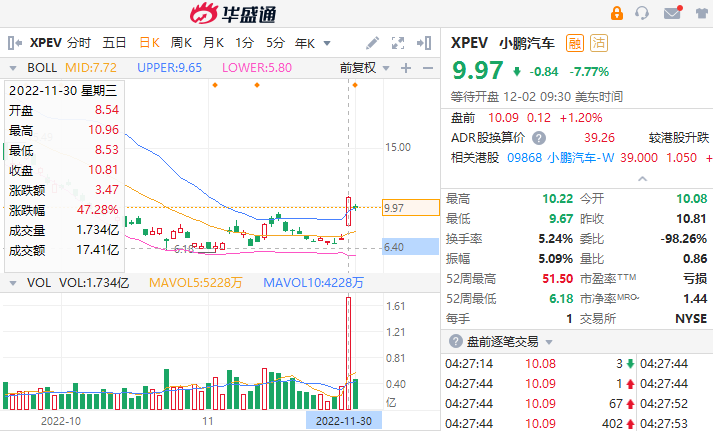Viewport: 713px width, 431px height.
Task: Switch to 5分 five-minute chart
Action: click(x=275, y=43)
